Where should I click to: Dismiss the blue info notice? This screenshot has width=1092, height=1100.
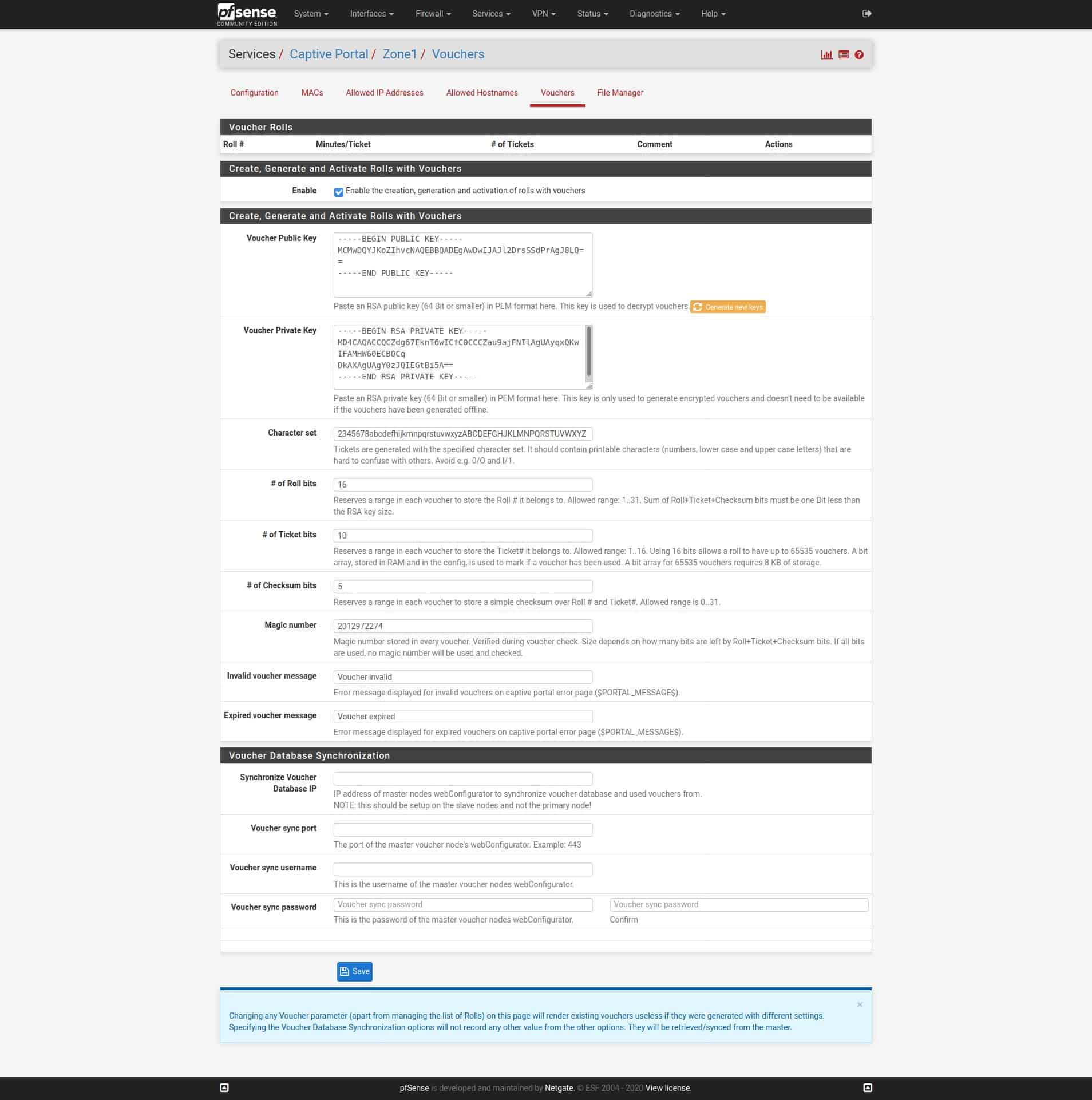[859, 1004]
